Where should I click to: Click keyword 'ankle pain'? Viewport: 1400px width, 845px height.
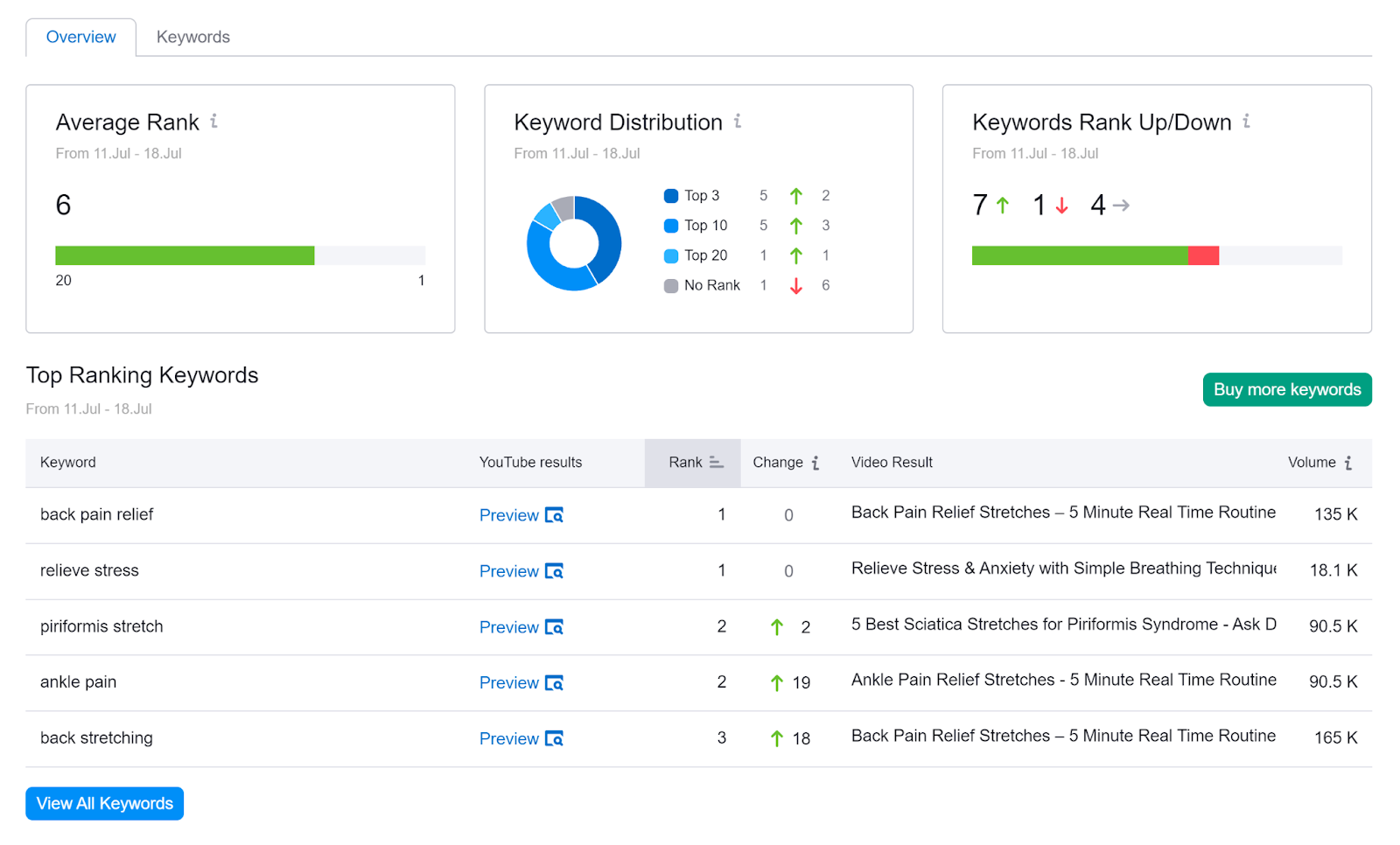(78, 682)
